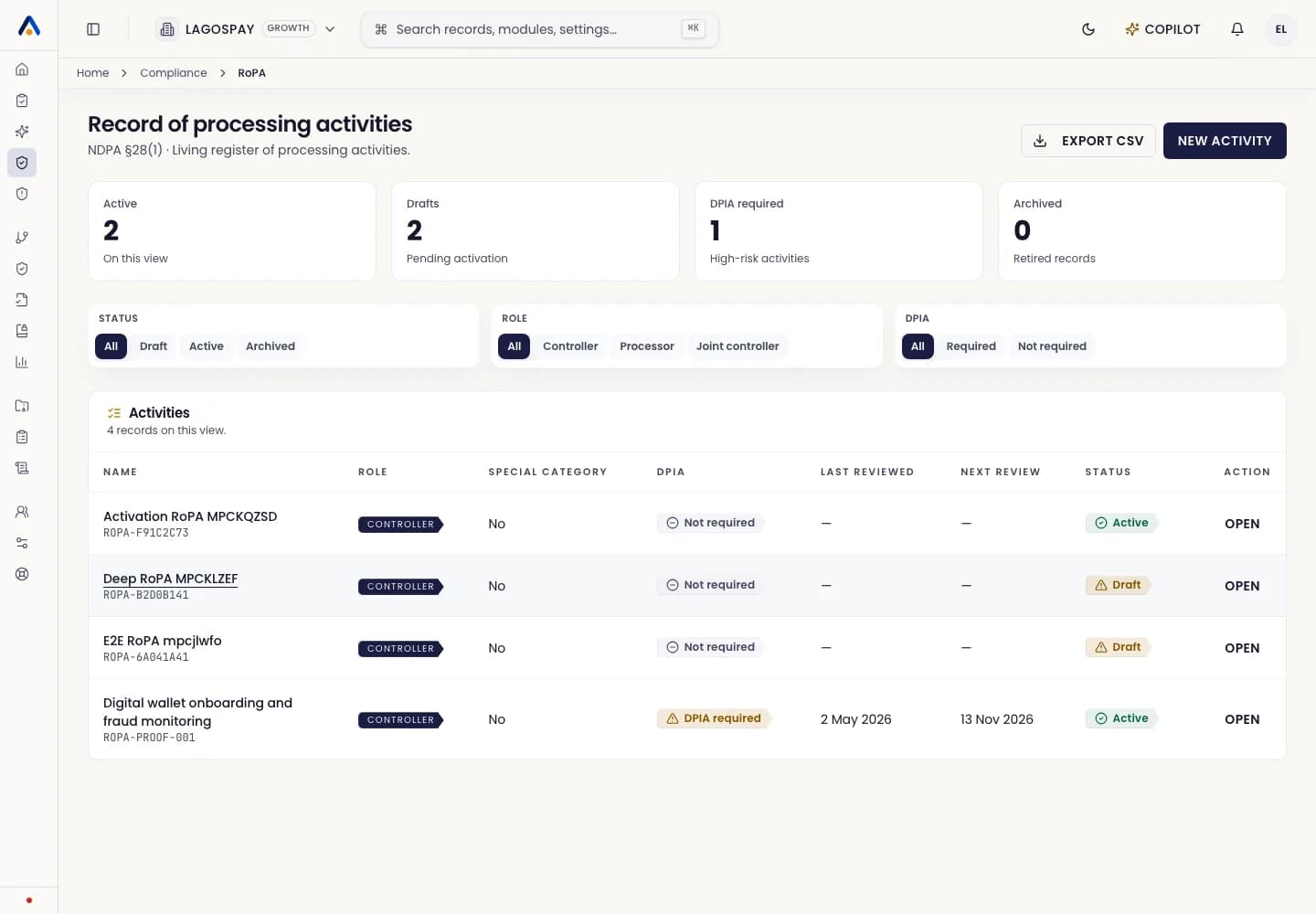Select the Processor role filter

647,346
